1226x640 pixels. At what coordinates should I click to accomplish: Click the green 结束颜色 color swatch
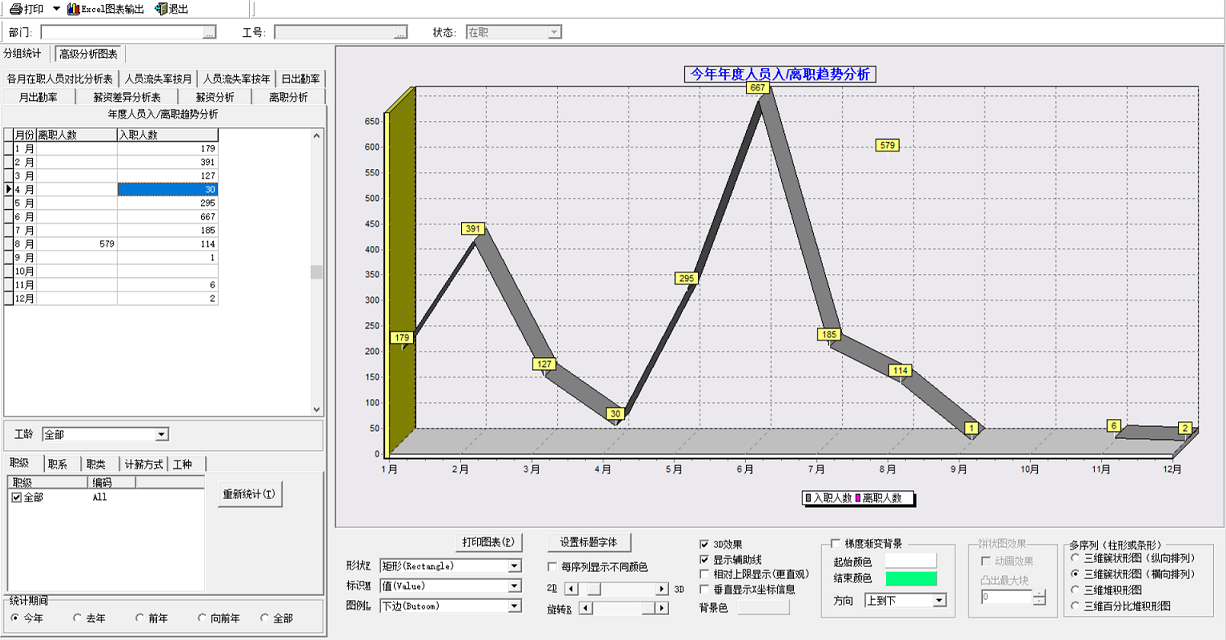pyautogui.click(x=911, y=579)
